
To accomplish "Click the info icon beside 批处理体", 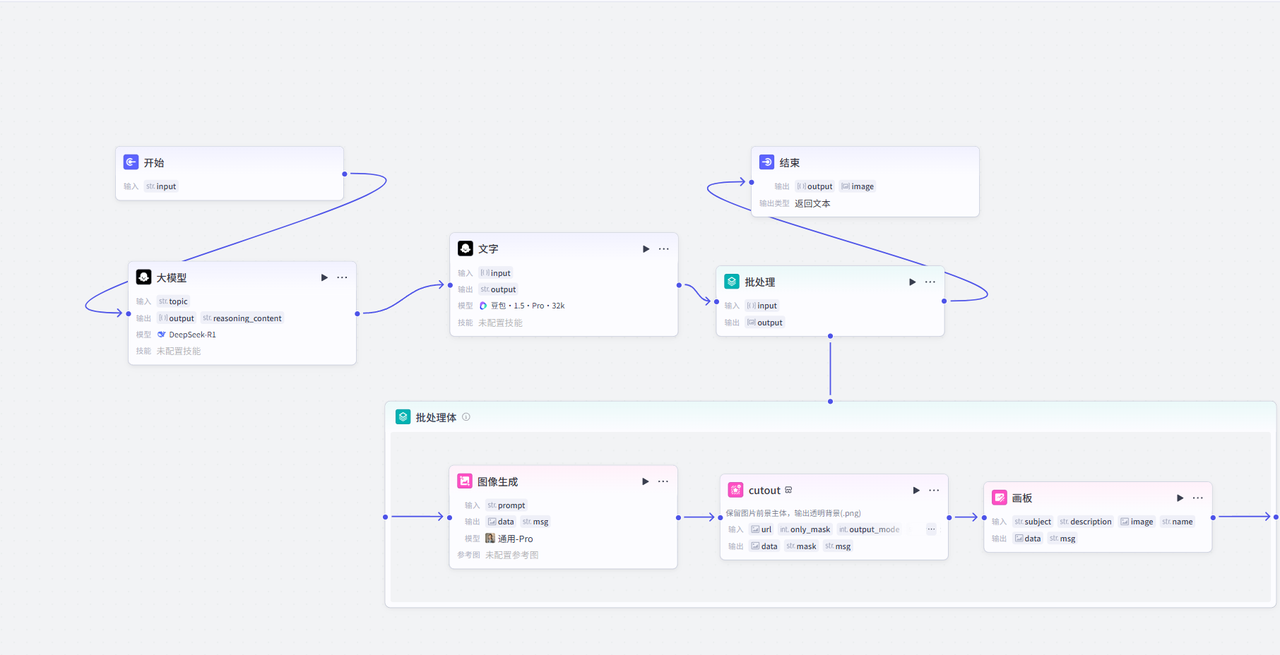I will pos(466,417).
